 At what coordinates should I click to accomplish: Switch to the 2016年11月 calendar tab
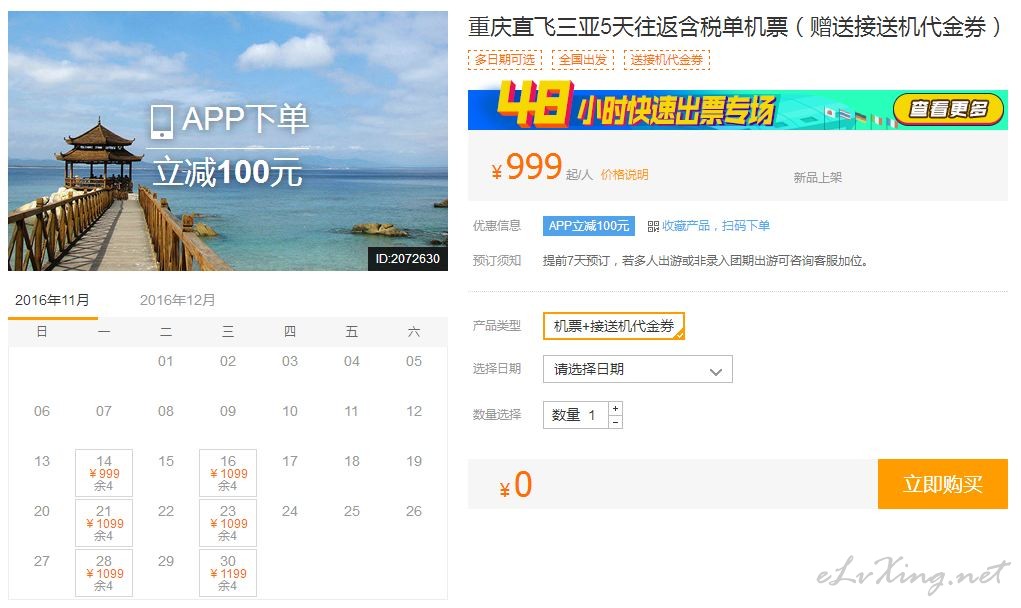coord(52,300)
